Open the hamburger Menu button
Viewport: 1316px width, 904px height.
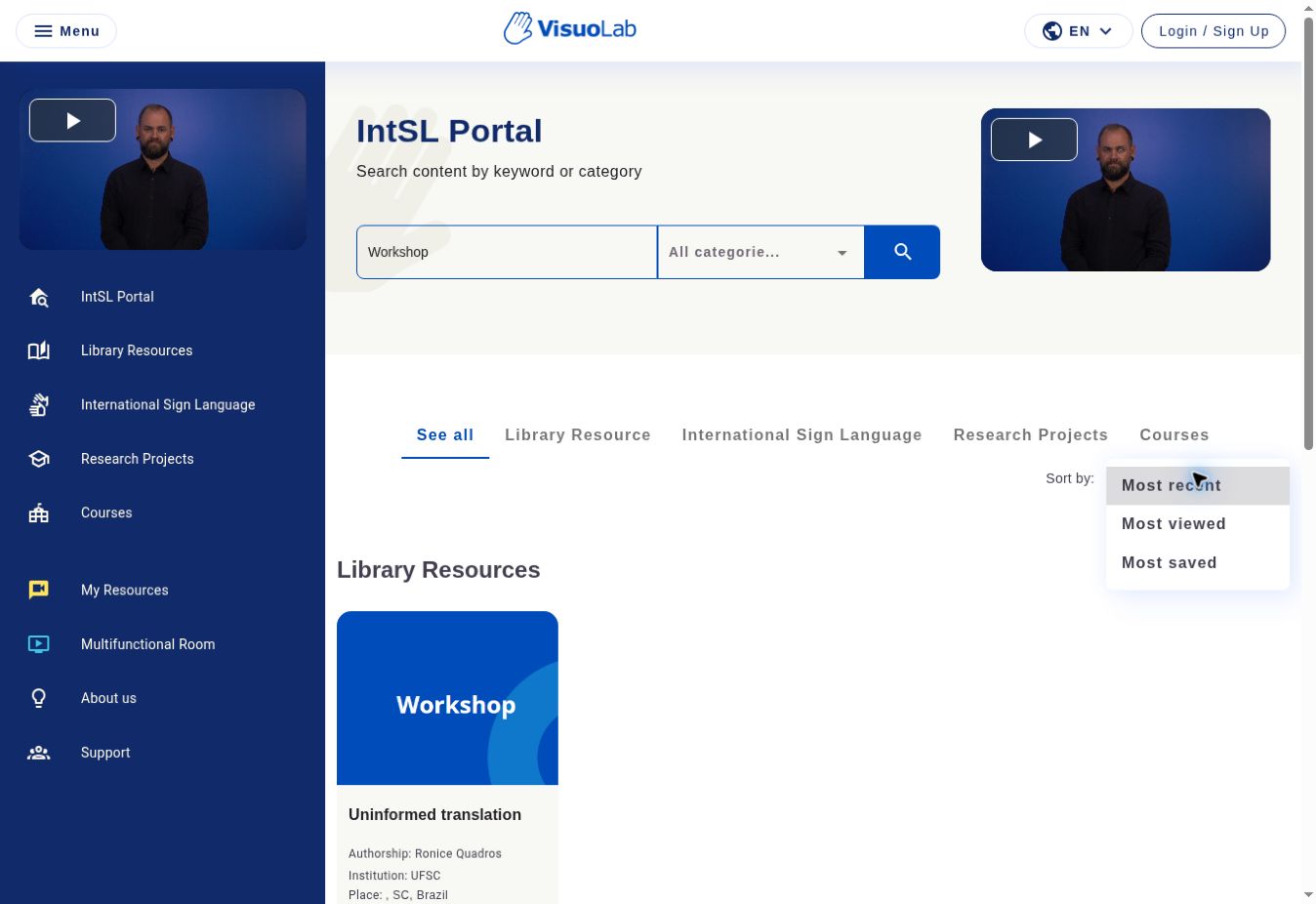pos(66,31)
